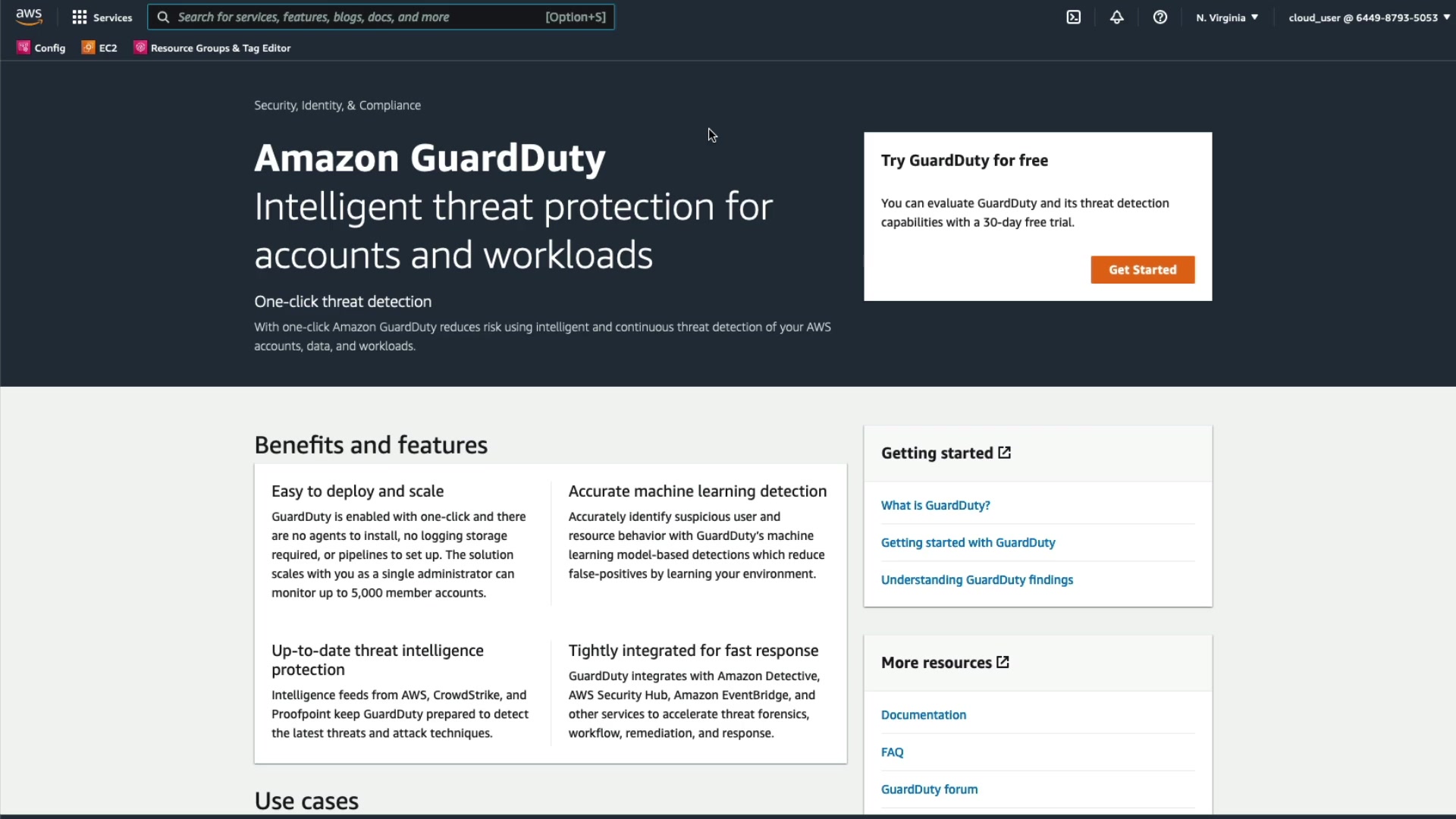Open the Documentation link

click(x=923, y=714)
